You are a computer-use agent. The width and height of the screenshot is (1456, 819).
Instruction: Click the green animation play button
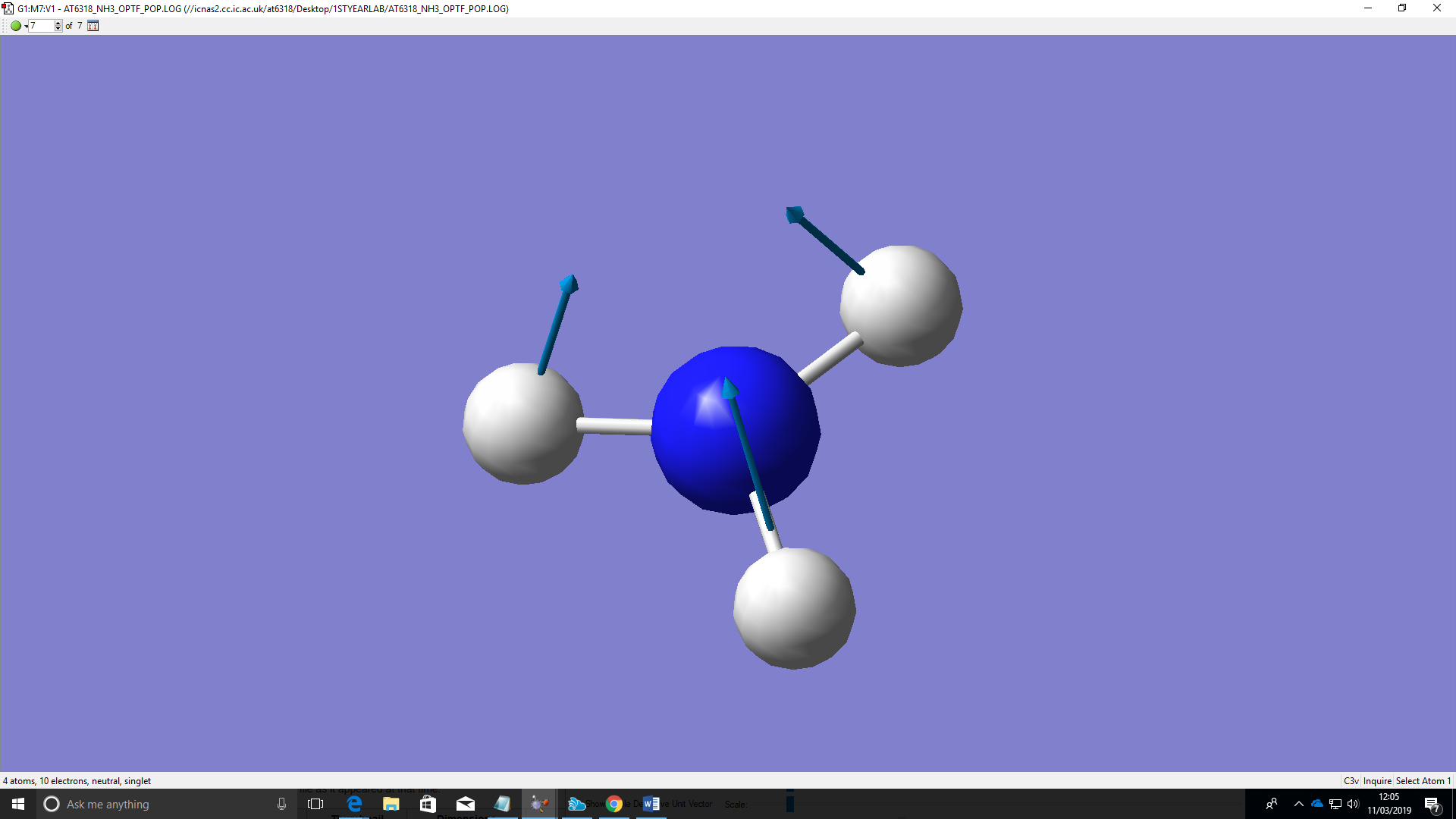pos(15,26)
